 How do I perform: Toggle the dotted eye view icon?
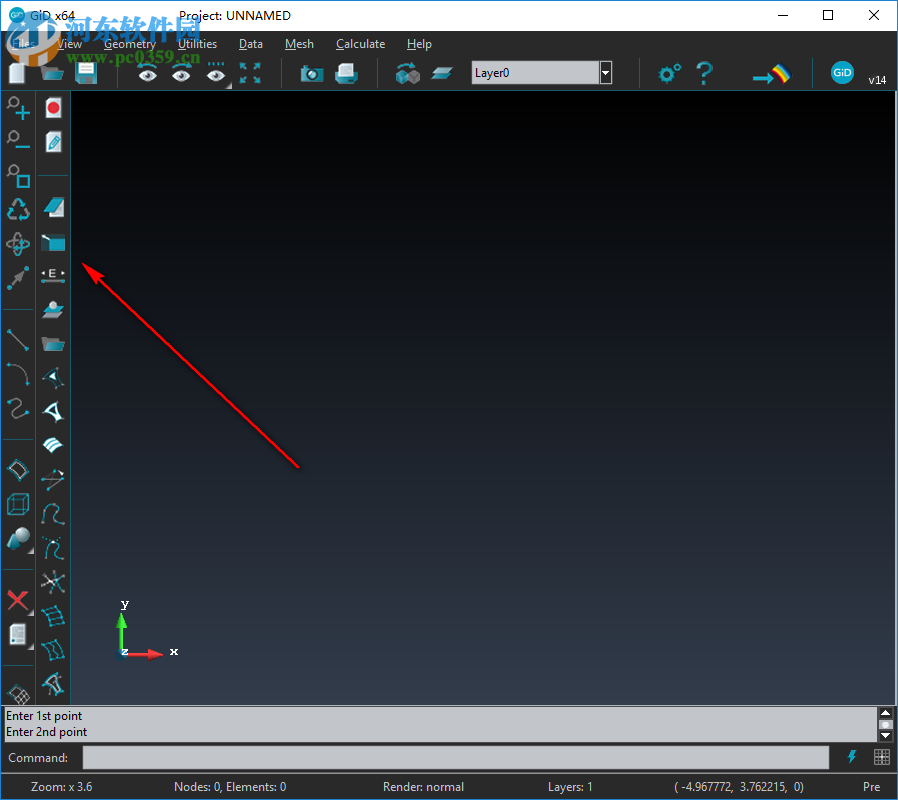click(216, 73)
